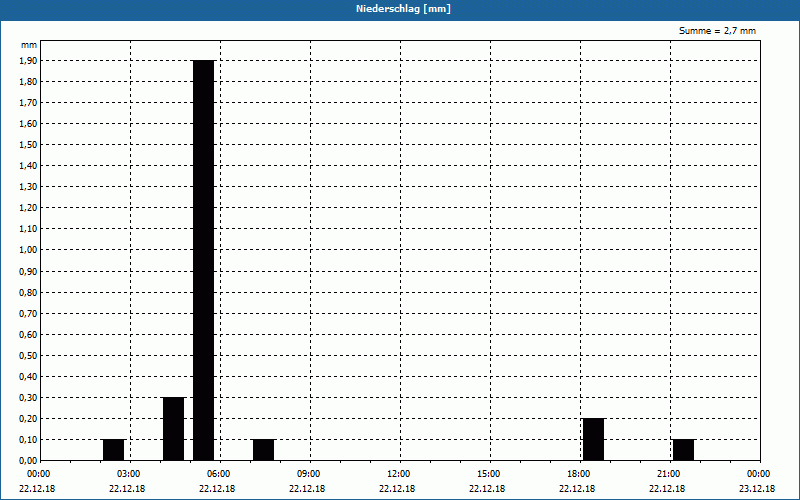The height and width of the screenshot is (500, 800).
Task: Click the 06:00 time axis label
Action: point(219,474)
